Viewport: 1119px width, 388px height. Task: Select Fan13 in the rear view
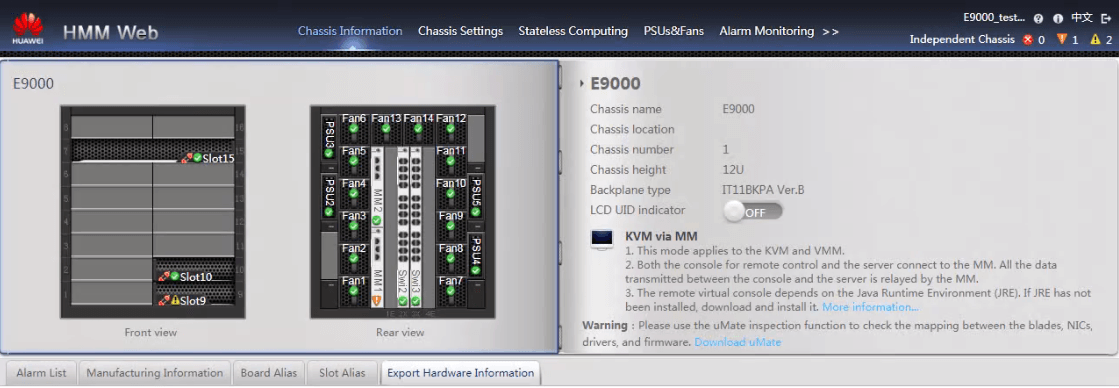(386, 124)
